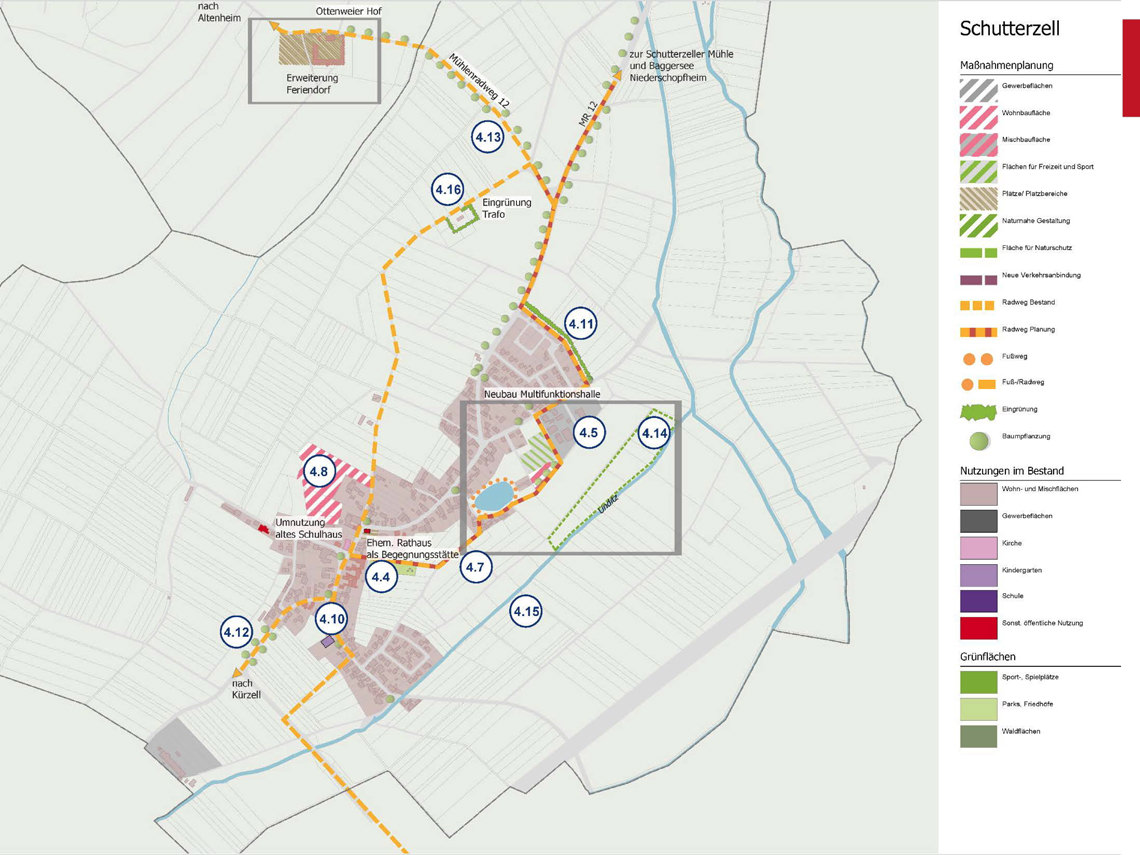Select the 4.16 marker near Eingrünung Trafo
Image resolution: width=1140 pixels, height=855 pixels.
click(x=448, y=189)
